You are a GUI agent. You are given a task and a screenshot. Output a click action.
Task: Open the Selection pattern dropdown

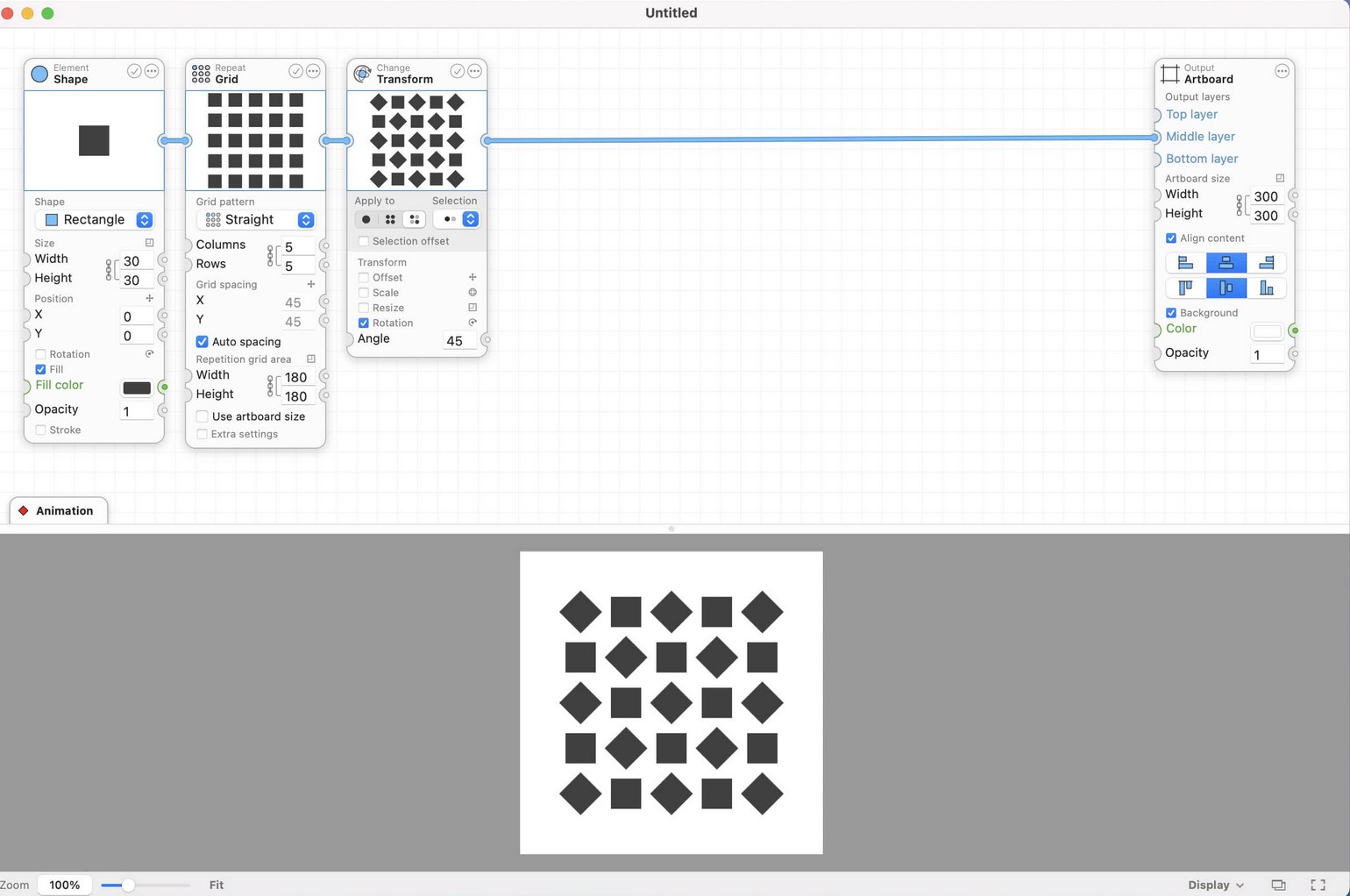(x=457, y=219)
